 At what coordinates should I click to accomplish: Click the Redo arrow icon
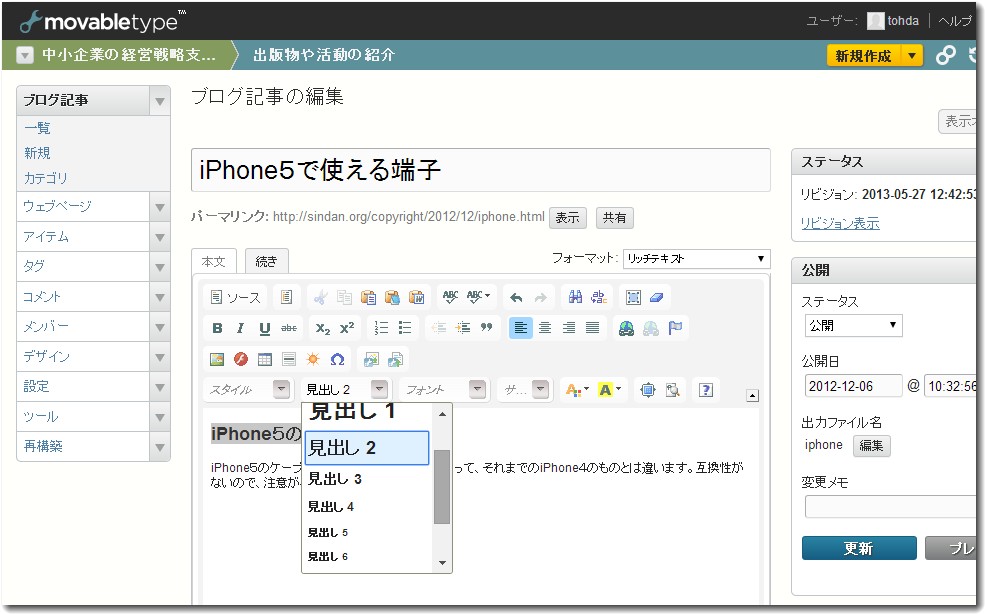pos(540,297)
